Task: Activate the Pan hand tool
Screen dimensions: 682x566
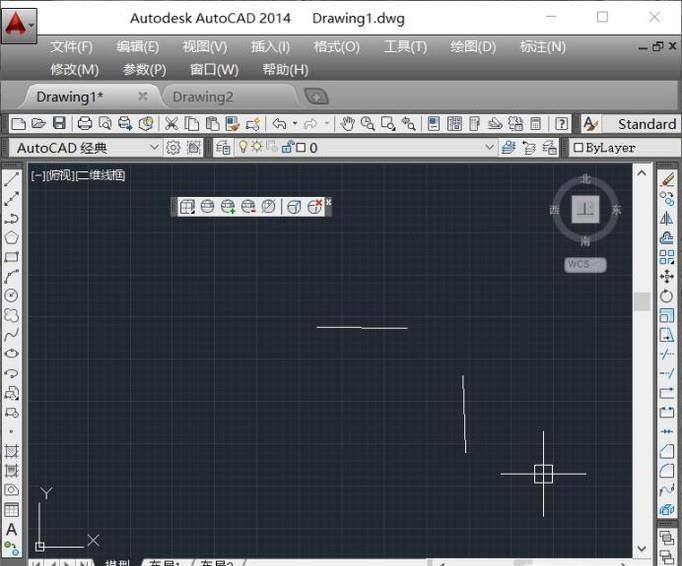Action: [x=347, y=124]
